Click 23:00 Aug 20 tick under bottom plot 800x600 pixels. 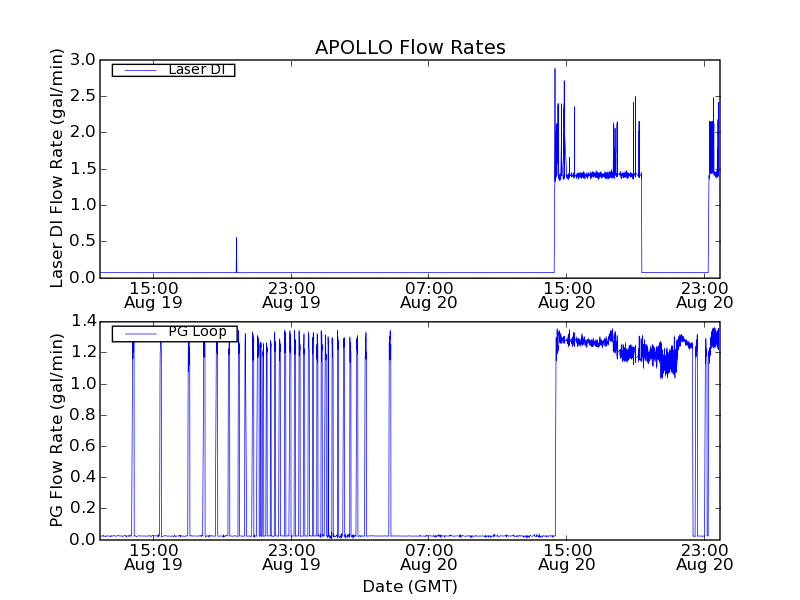(704, 556)
